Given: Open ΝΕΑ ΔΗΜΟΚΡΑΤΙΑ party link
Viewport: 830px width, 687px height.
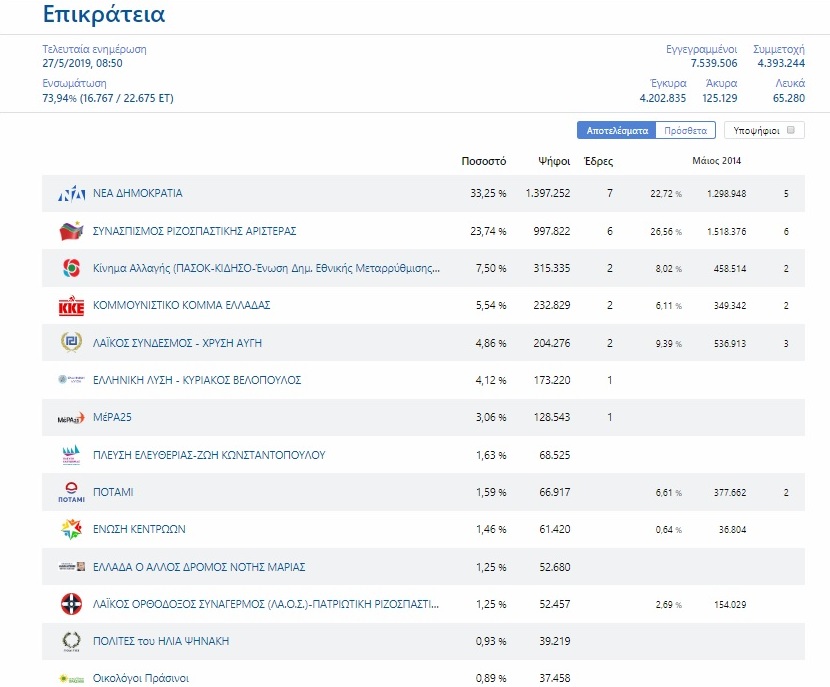Looking at the screenshot, I should (x=138, y=193).
